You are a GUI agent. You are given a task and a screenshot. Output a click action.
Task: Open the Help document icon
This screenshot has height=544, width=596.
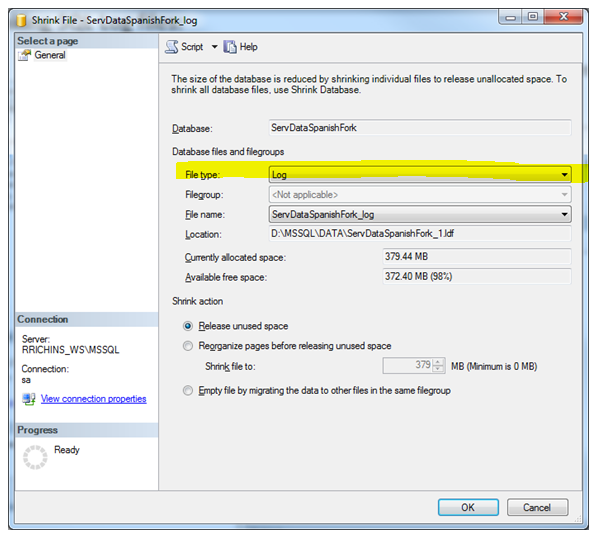pyautogui.click(x=230, y=47)
